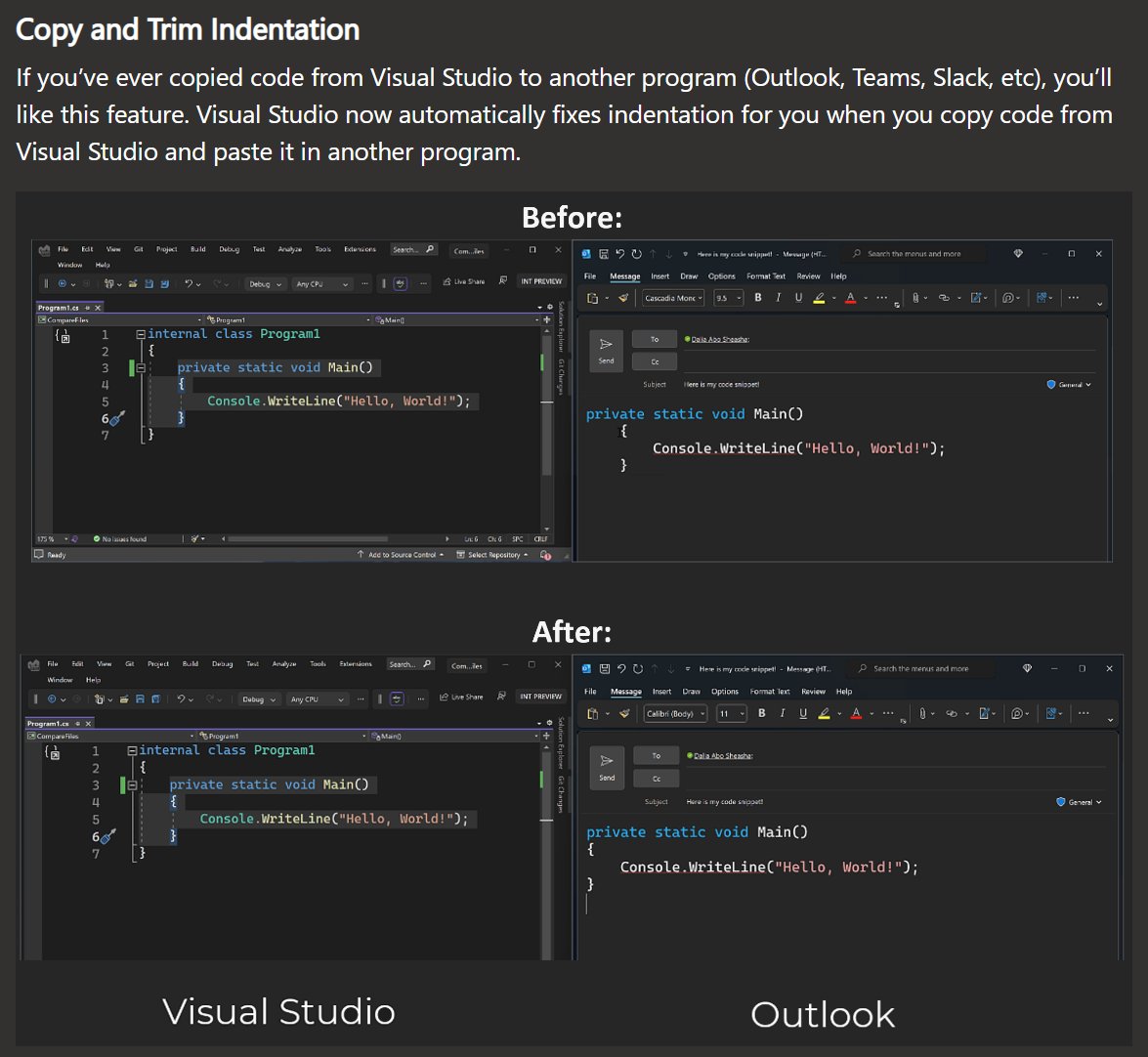
Task: Open File menu in Before Visual Studio
Action: 63,249
